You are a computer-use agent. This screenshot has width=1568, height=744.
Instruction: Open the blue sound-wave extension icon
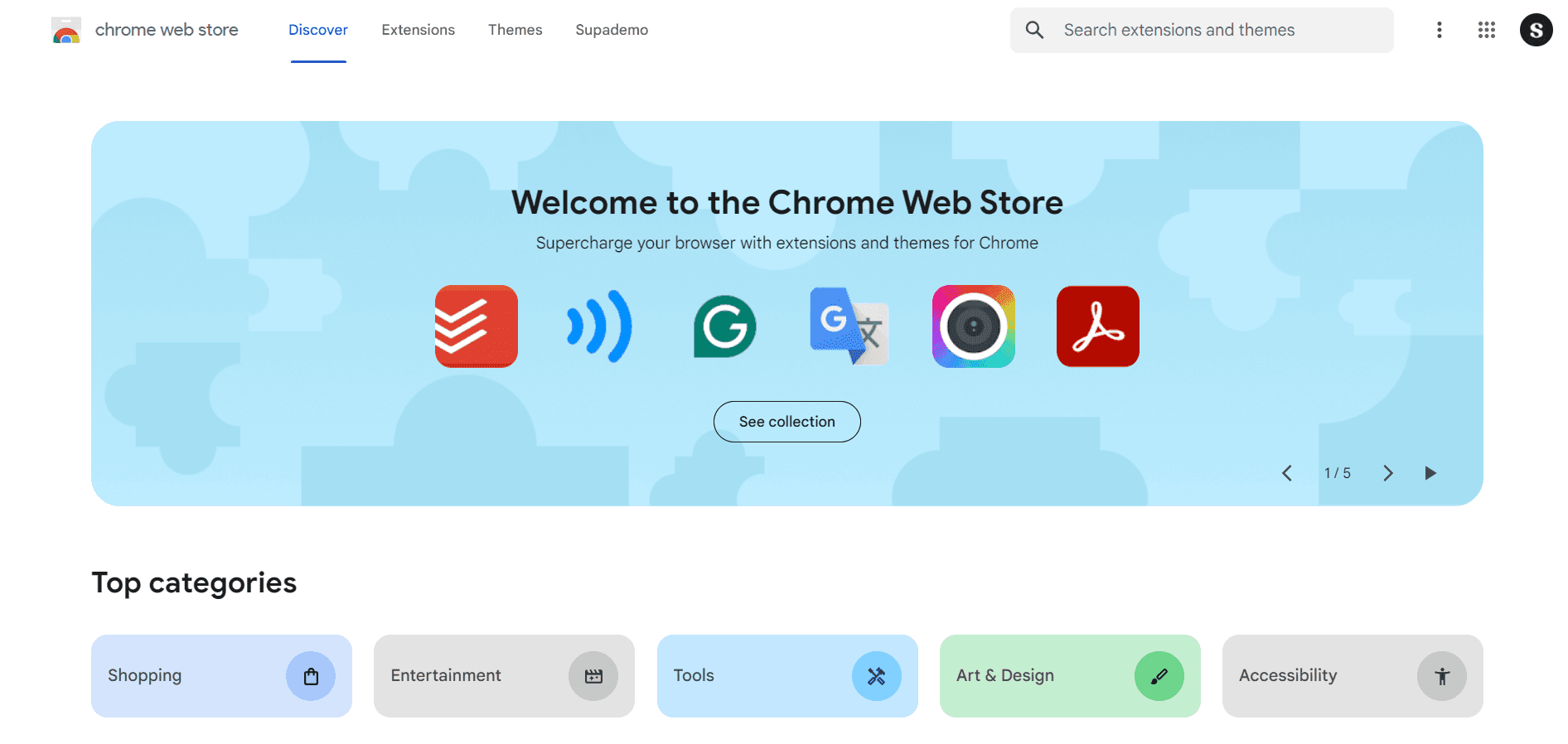pos(600,326)
